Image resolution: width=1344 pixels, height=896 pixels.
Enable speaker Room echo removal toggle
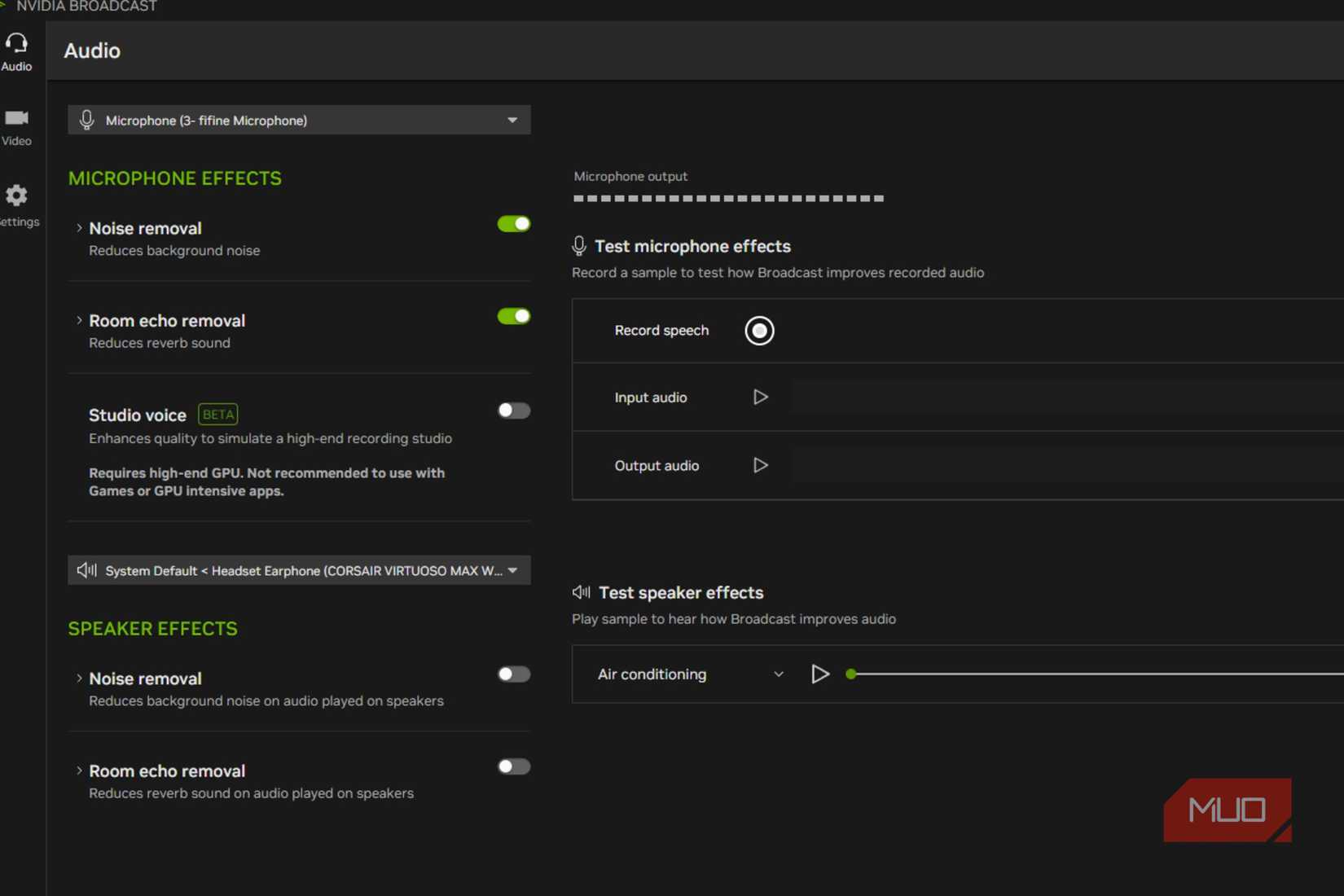514,766
